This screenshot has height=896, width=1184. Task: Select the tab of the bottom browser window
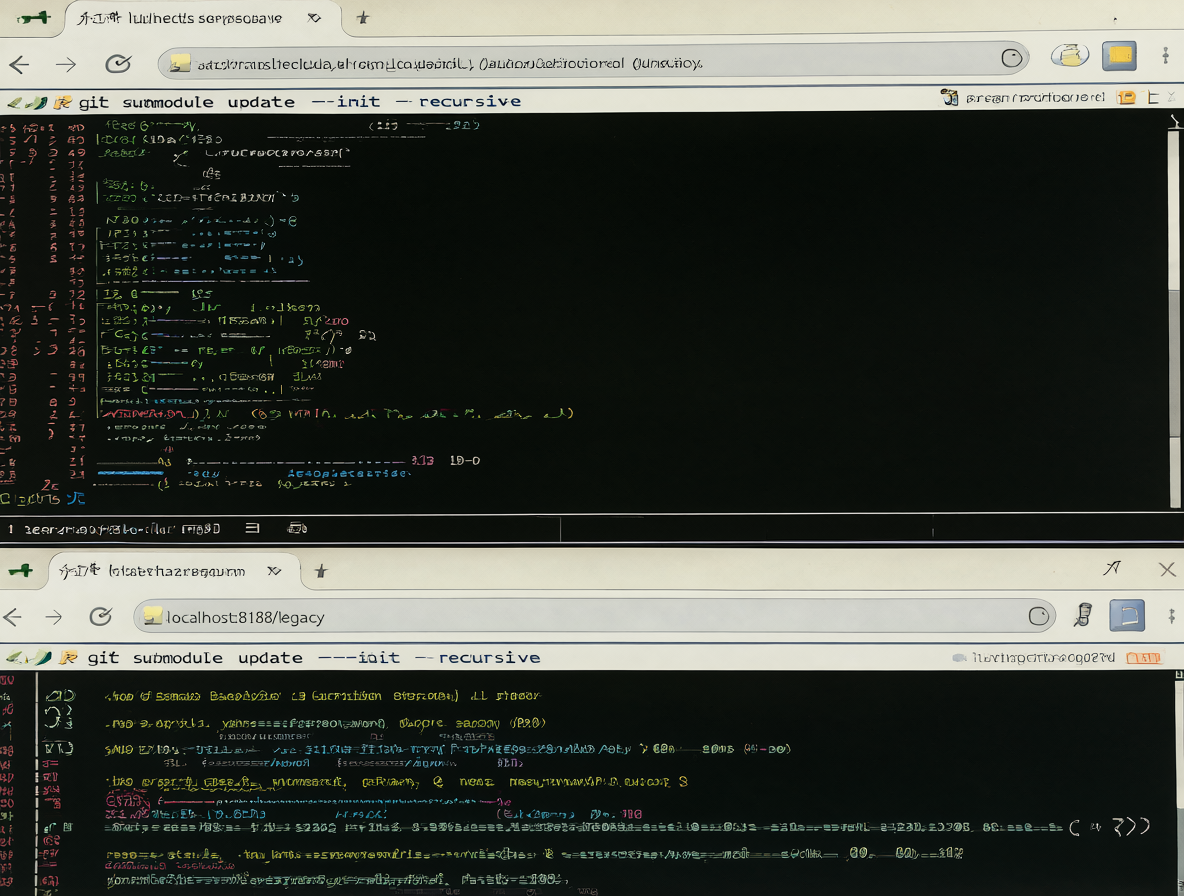(x=175, y=571)
